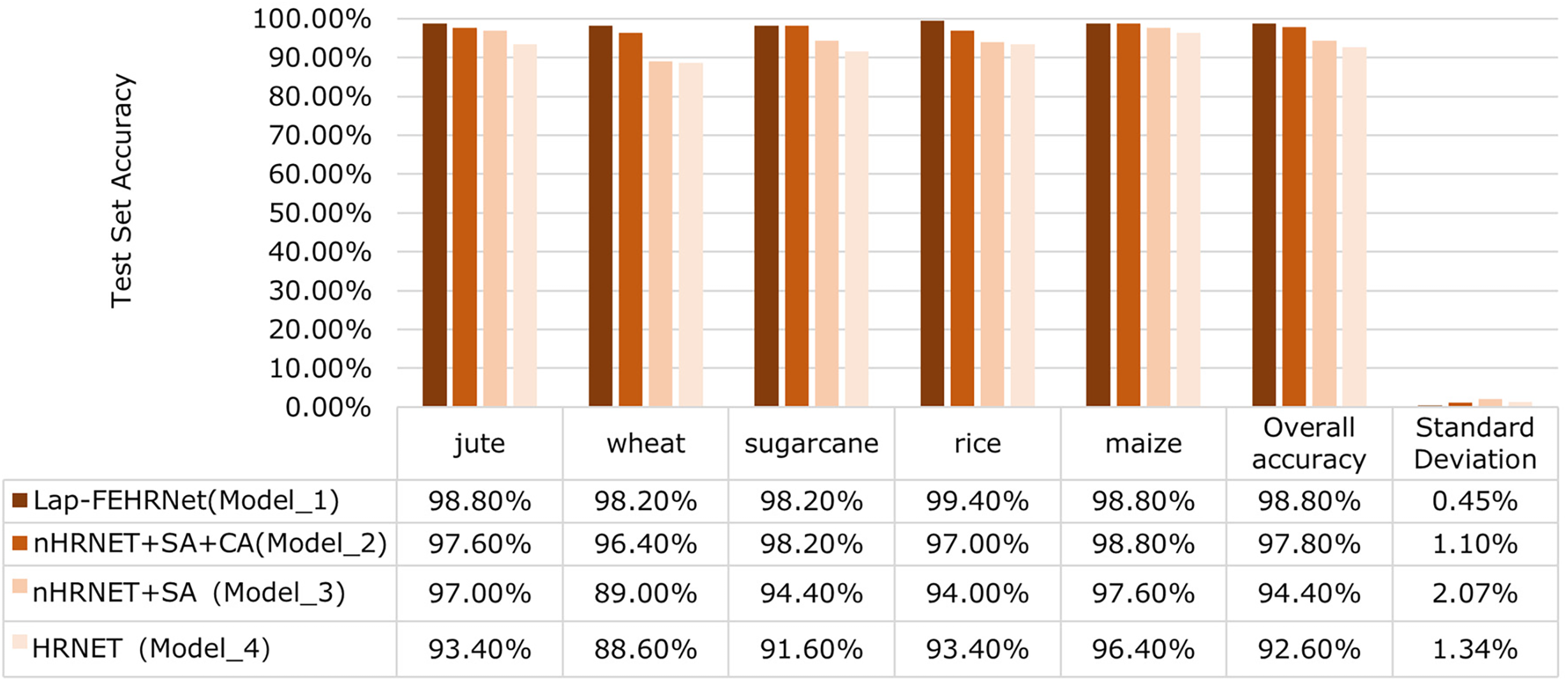Click the 50.00% y-axis label
This screenshot has width=1568, height=681.
pos(320,213)
